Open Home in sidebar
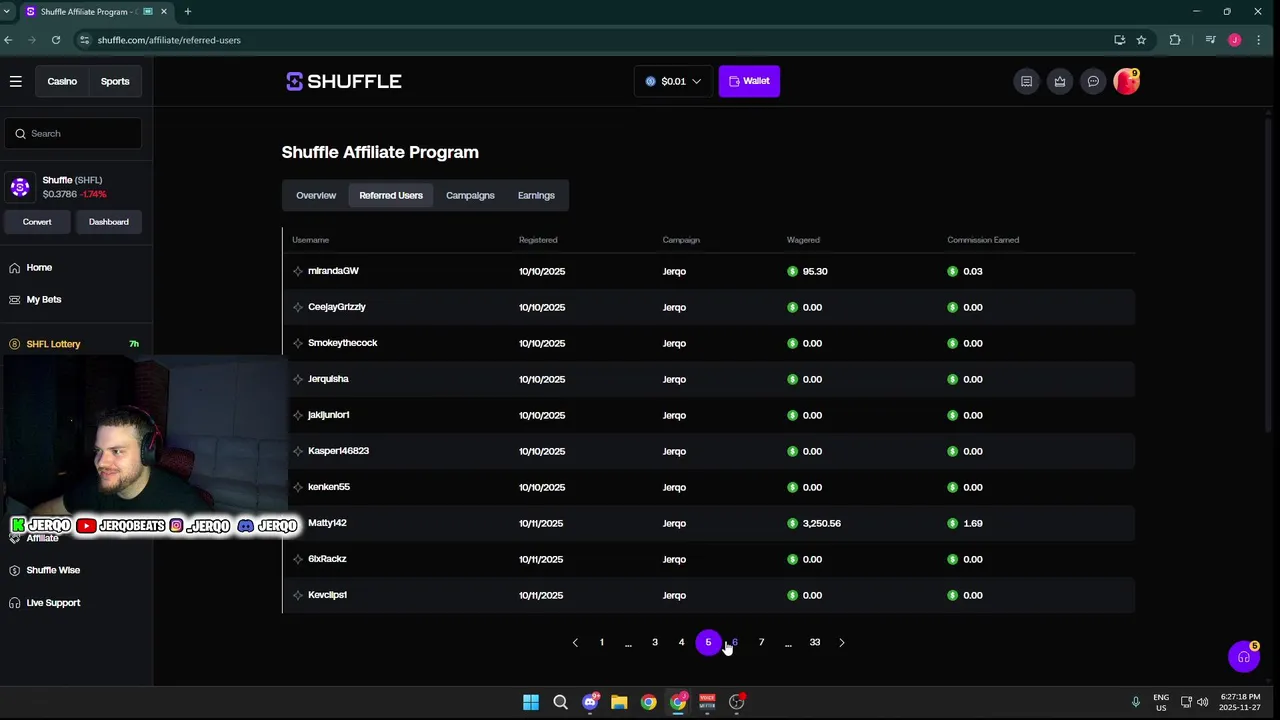Image resolution: width=1280 pixels, height=720 pixels. (39, 267)
